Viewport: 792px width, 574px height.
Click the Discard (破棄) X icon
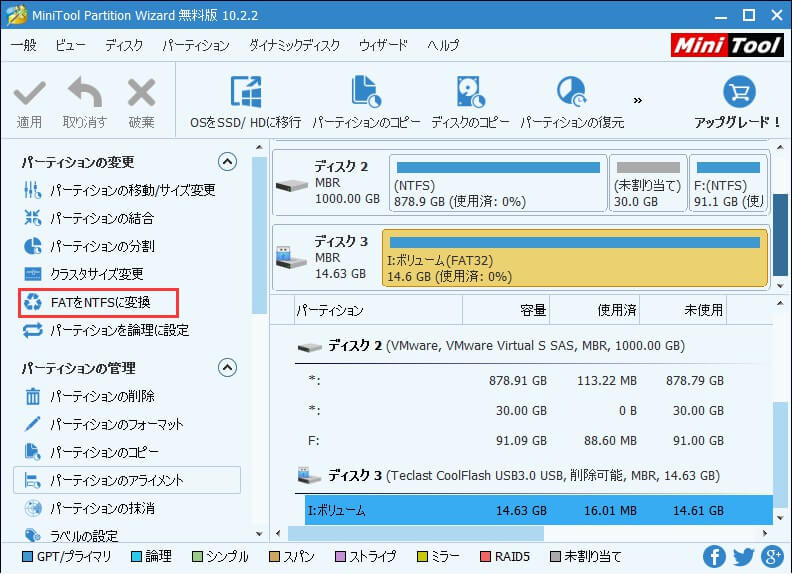pyautogui.click(x=141, y=92)
